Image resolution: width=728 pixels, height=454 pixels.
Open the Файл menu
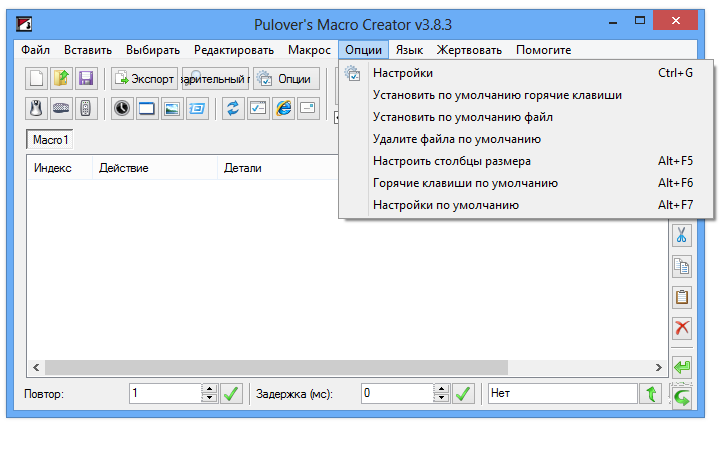point(35,50)
